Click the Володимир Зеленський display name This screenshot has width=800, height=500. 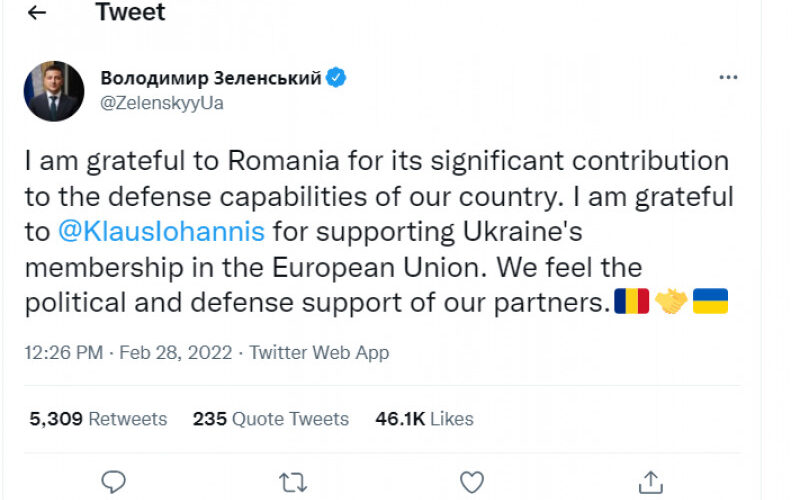point(211,78)
